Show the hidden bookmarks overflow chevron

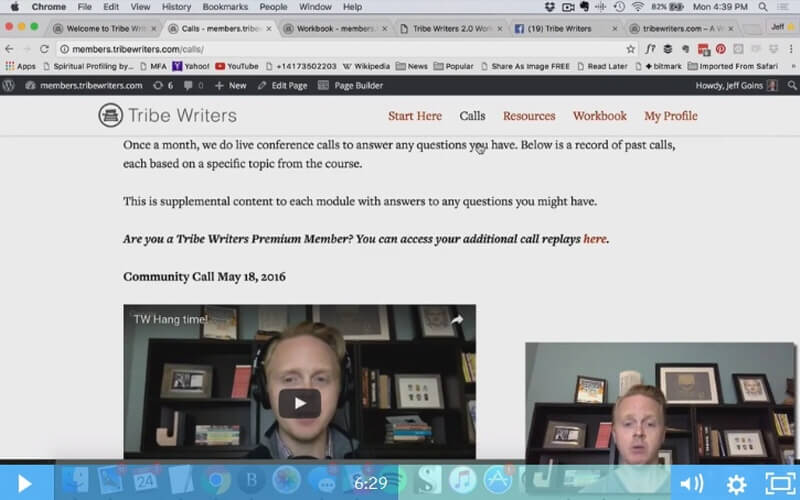(x=793, y=66)
